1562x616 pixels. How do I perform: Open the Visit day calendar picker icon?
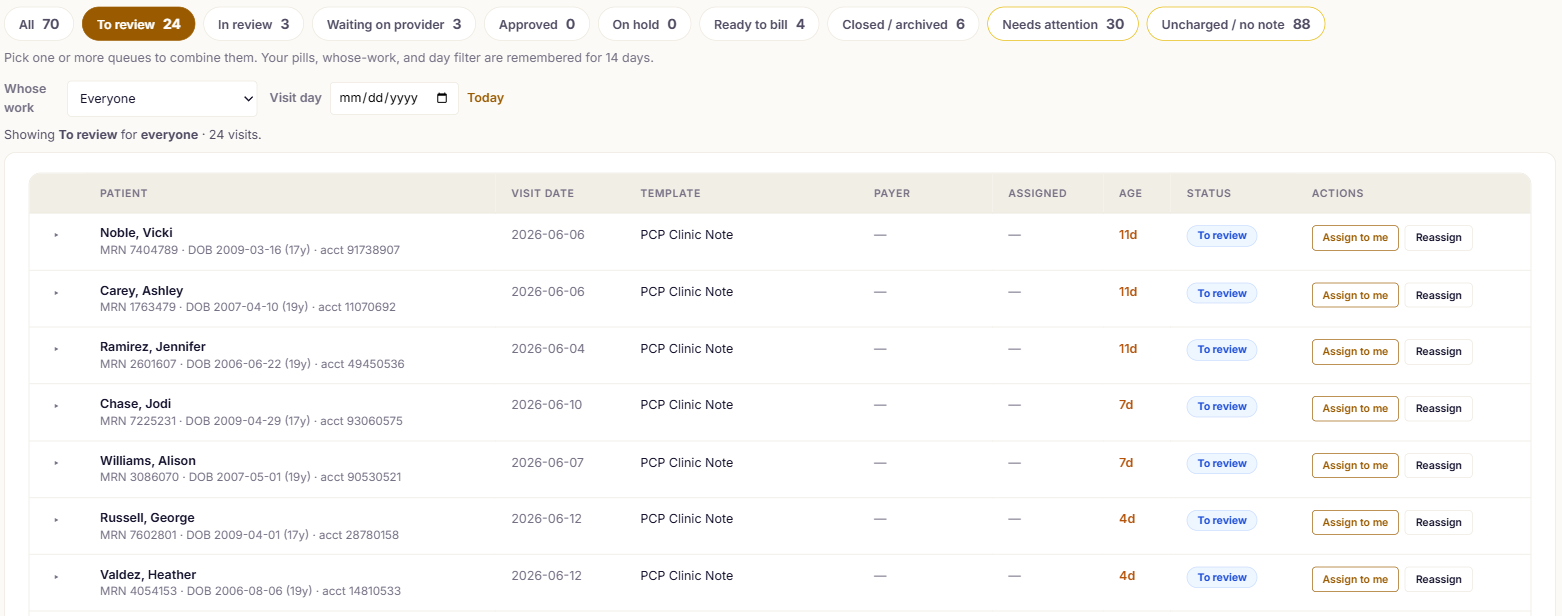pyautogui.click(x=443, y=98)
